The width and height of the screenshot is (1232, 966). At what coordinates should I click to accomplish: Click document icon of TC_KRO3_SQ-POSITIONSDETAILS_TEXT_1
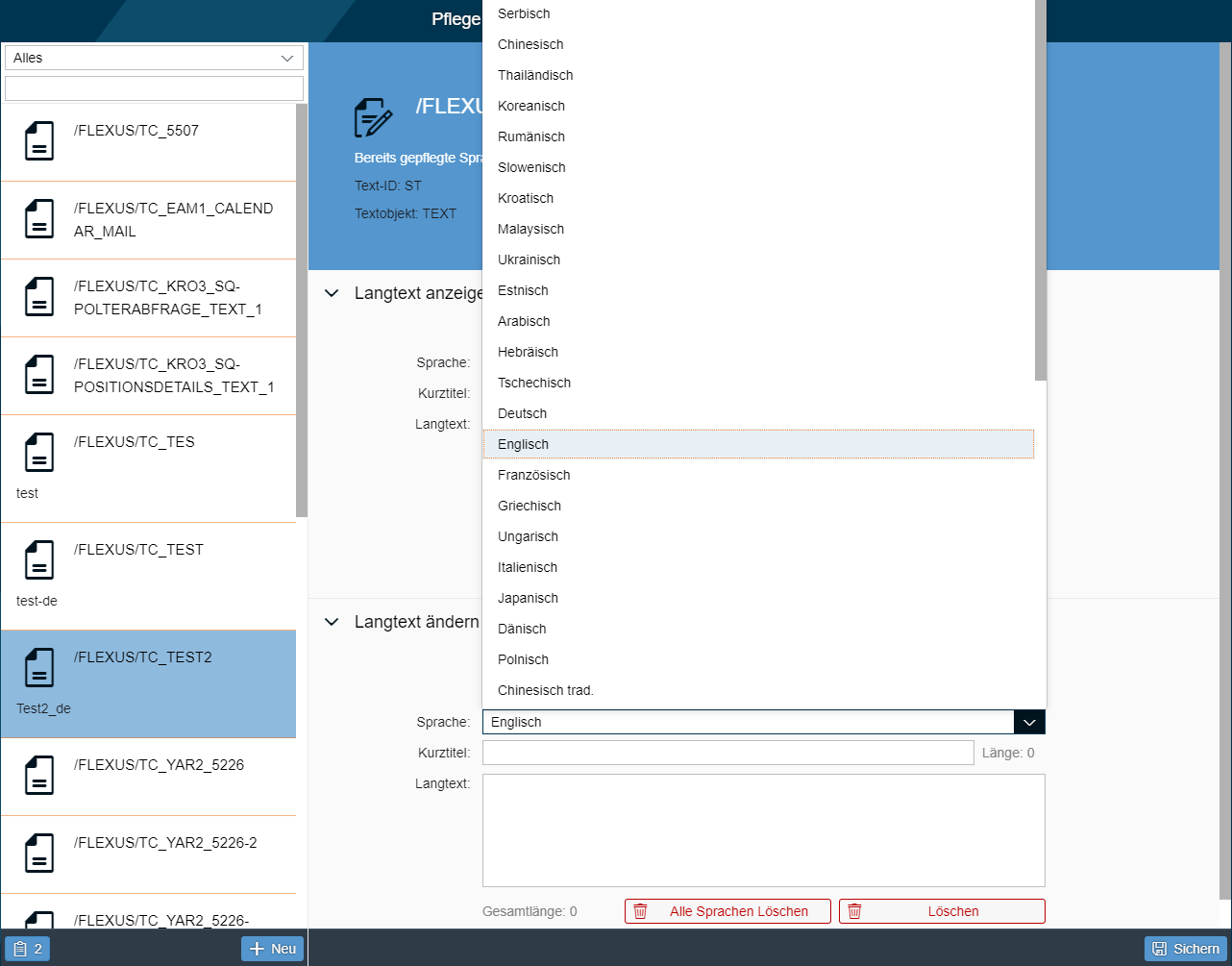click(x=39, y=375)
